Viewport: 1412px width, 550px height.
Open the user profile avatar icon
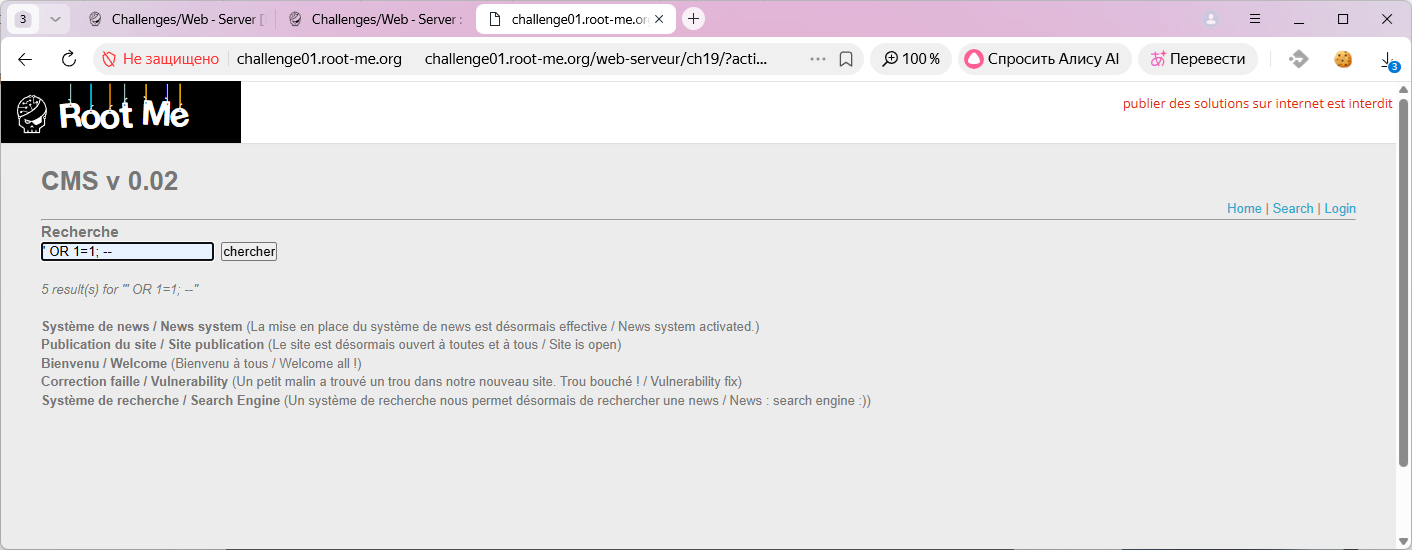coord(1211,19)
